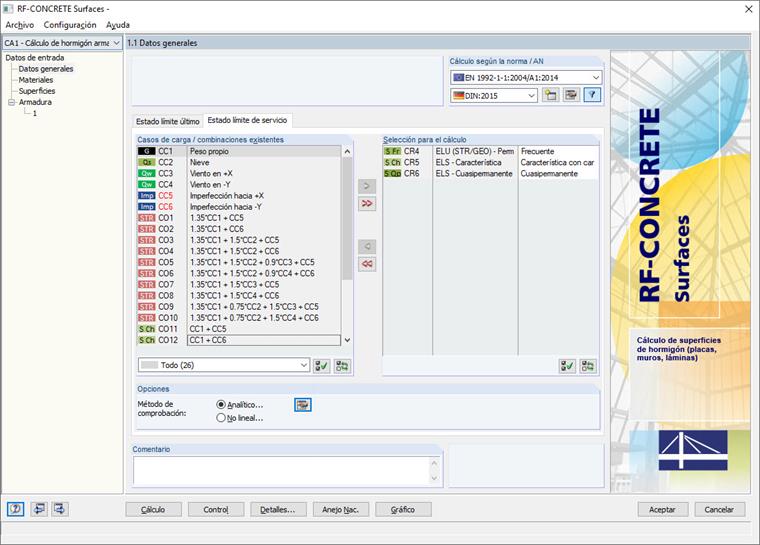Open analytical method settings icon
The height and width of the screenshot is (545, 760).
point(303,404)
